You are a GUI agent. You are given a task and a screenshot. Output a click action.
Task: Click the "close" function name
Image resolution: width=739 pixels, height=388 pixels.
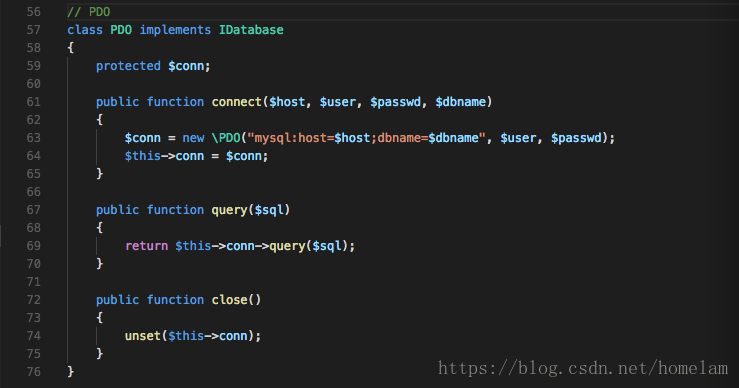tap(229, 300)
